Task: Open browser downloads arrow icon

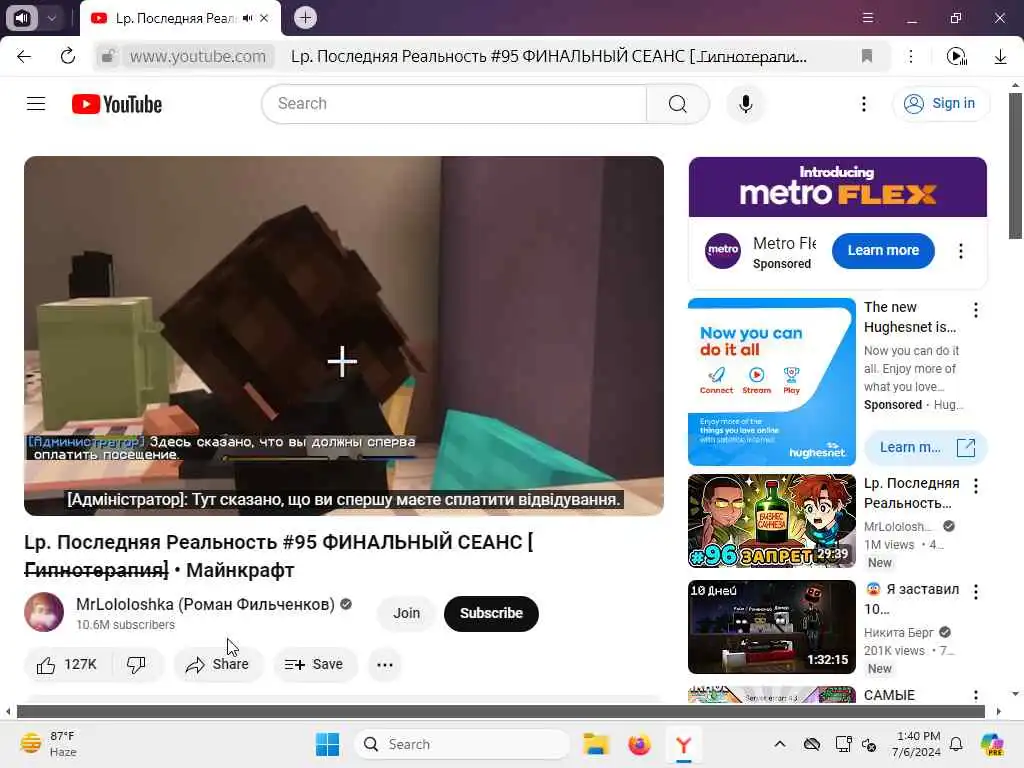Action: [x=1000, y=57]
